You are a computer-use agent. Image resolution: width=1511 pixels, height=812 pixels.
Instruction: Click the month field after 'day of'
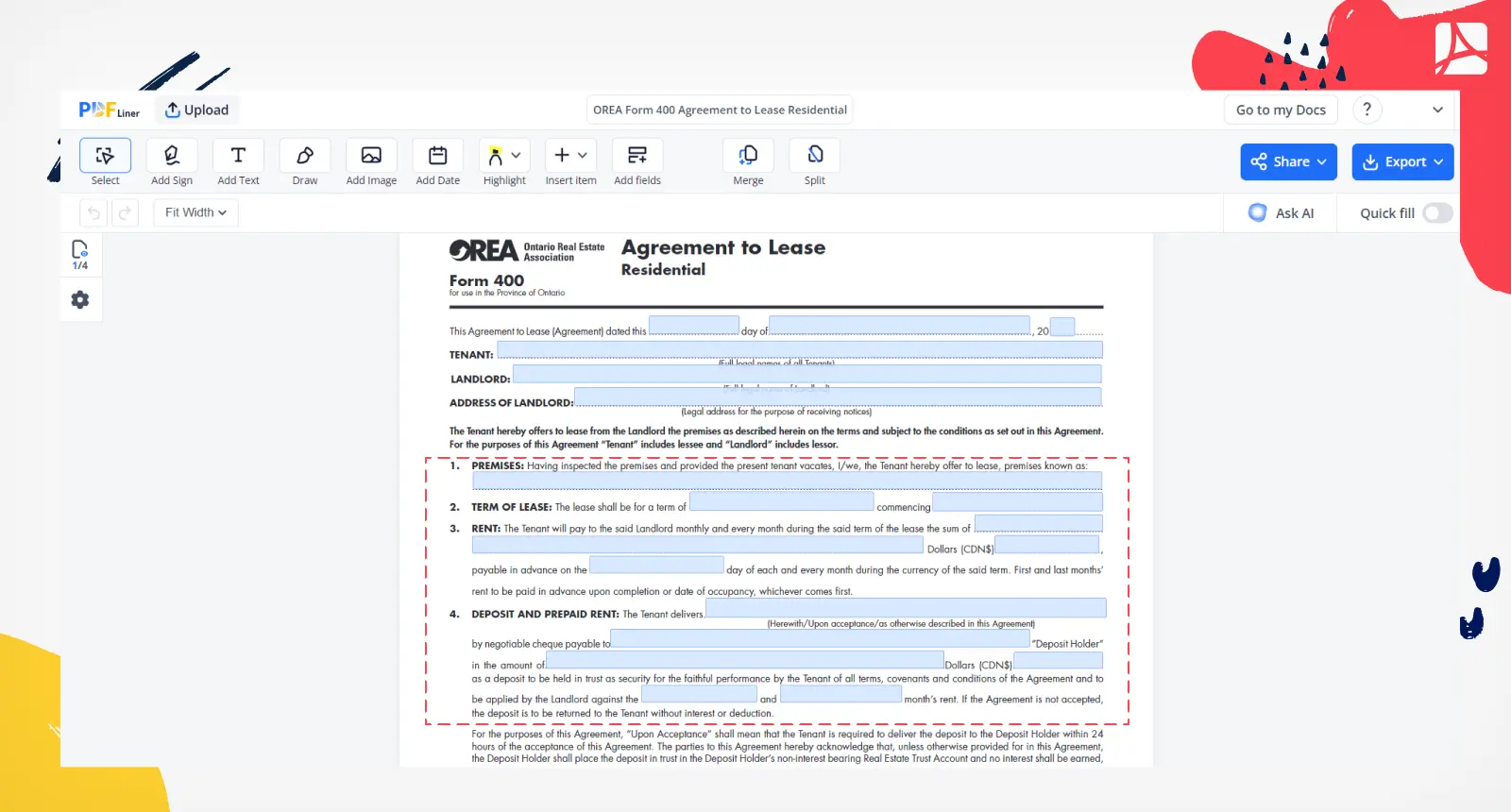click(899, 325)
